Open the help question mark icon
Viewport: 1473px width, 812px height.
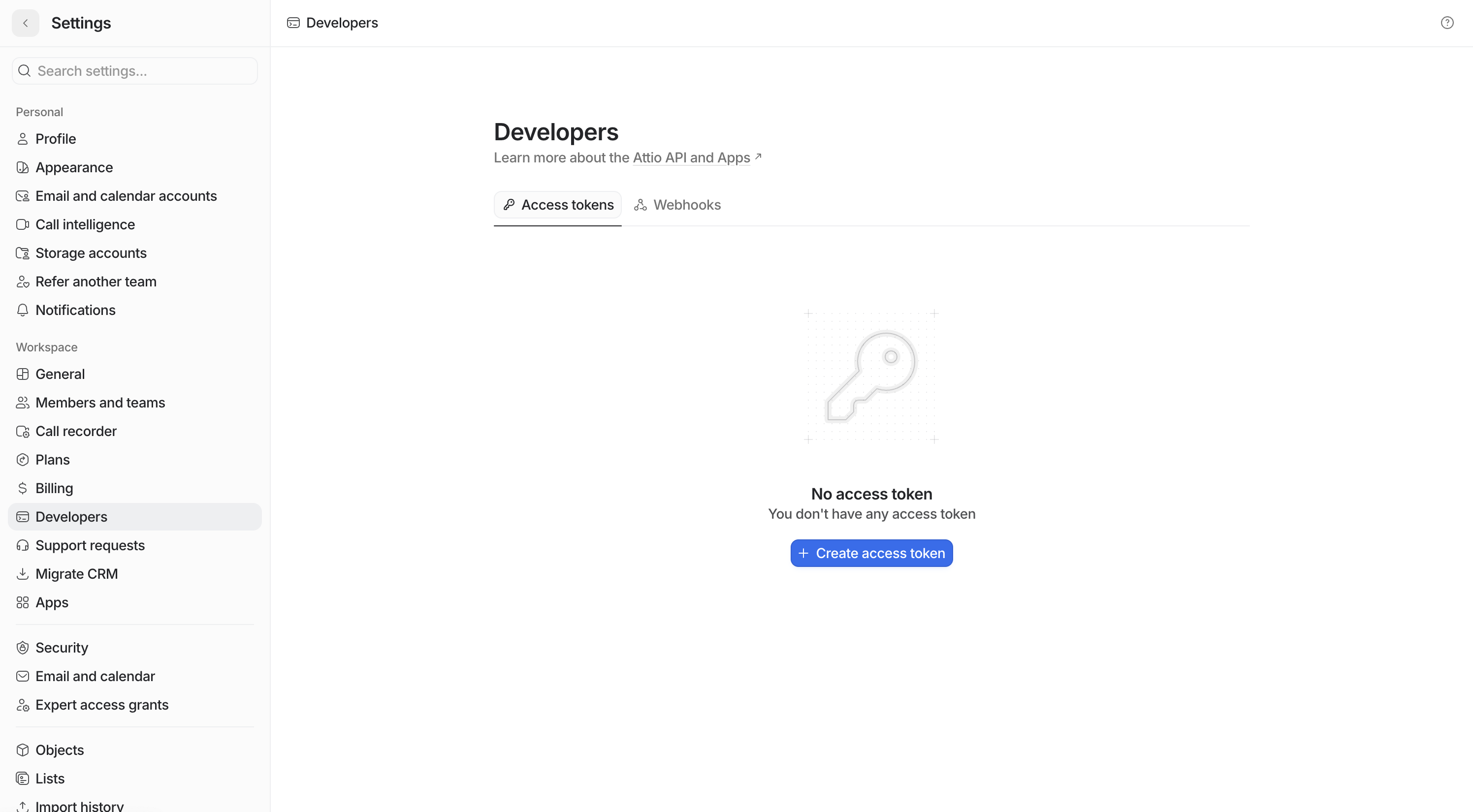point(1447,23)
